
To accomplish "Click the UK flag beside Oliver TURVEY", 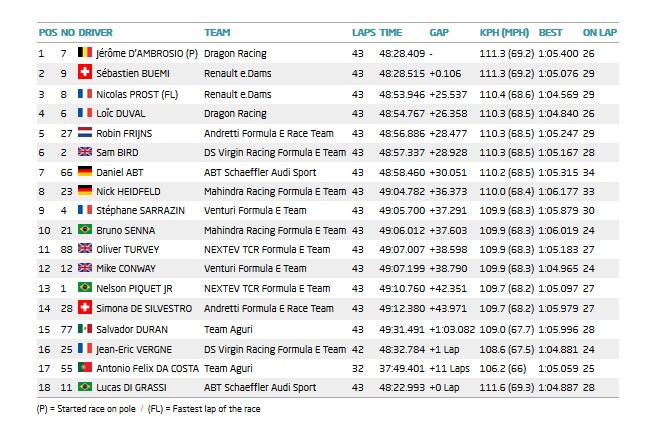I will point(85,248).
